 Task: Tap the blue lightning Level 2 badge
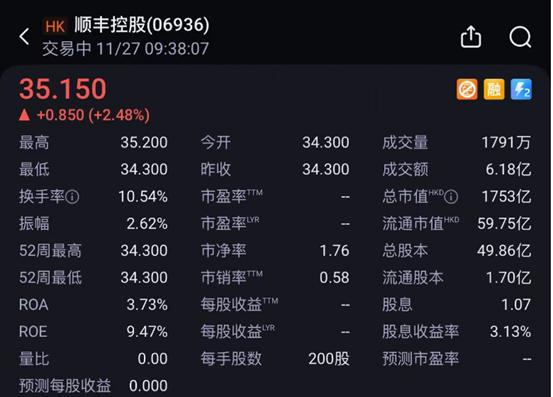pyautogui.click(x=521, y=90)
